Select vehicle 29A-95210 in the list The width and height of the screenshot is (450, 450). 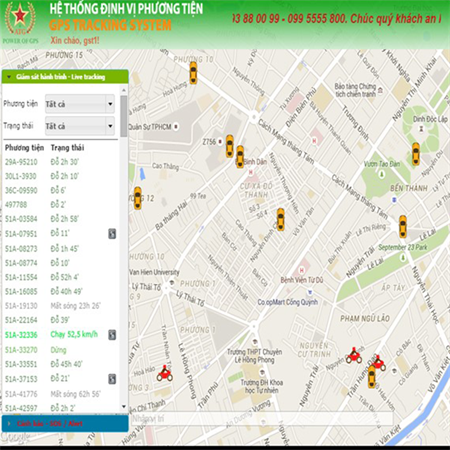(21, 162)
